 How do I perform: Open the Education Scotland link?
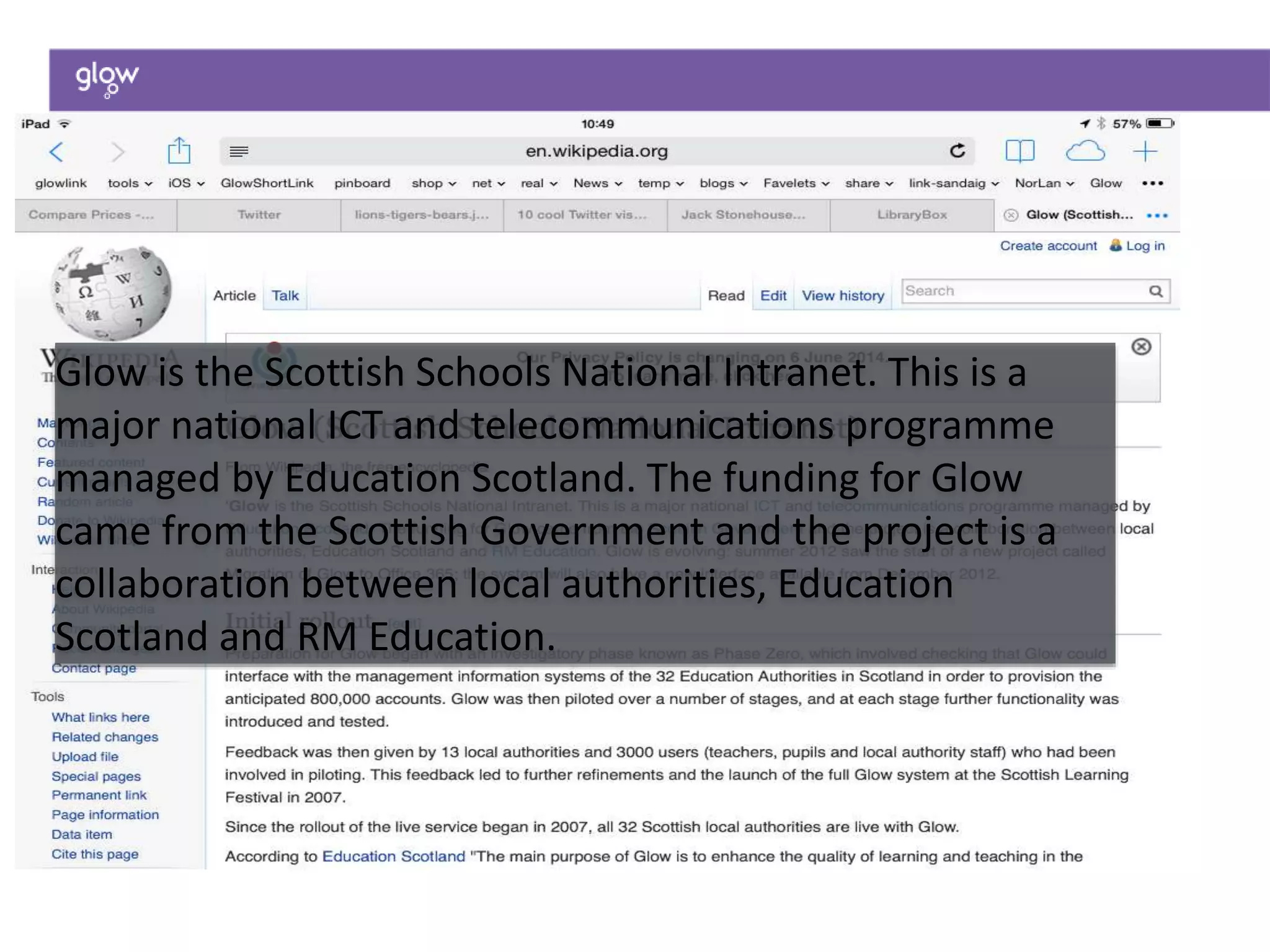(x=393, y=857)
